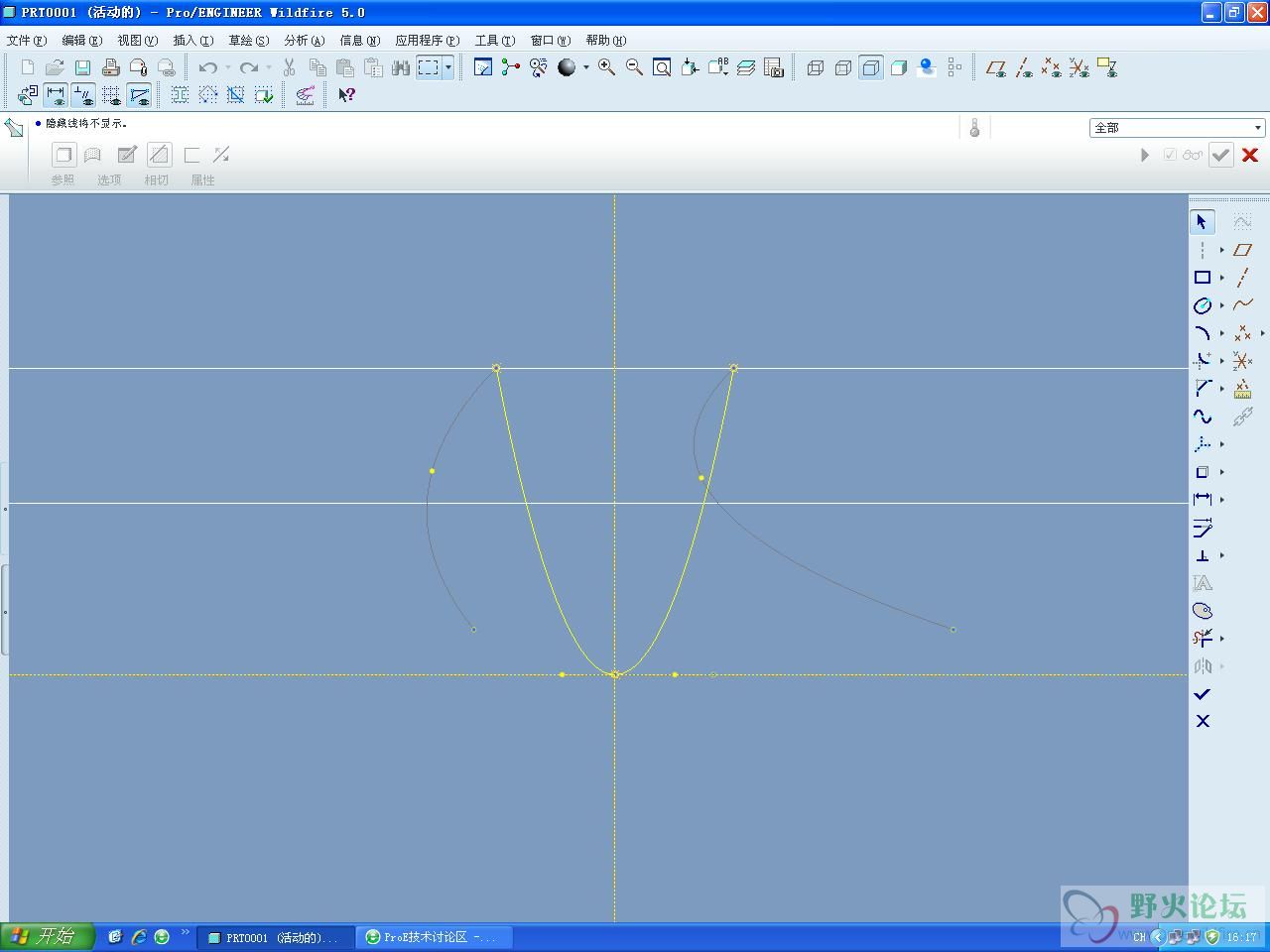Click the zoom in magnifier icon
Screen dimensions: 1270x952
(606, 67)
